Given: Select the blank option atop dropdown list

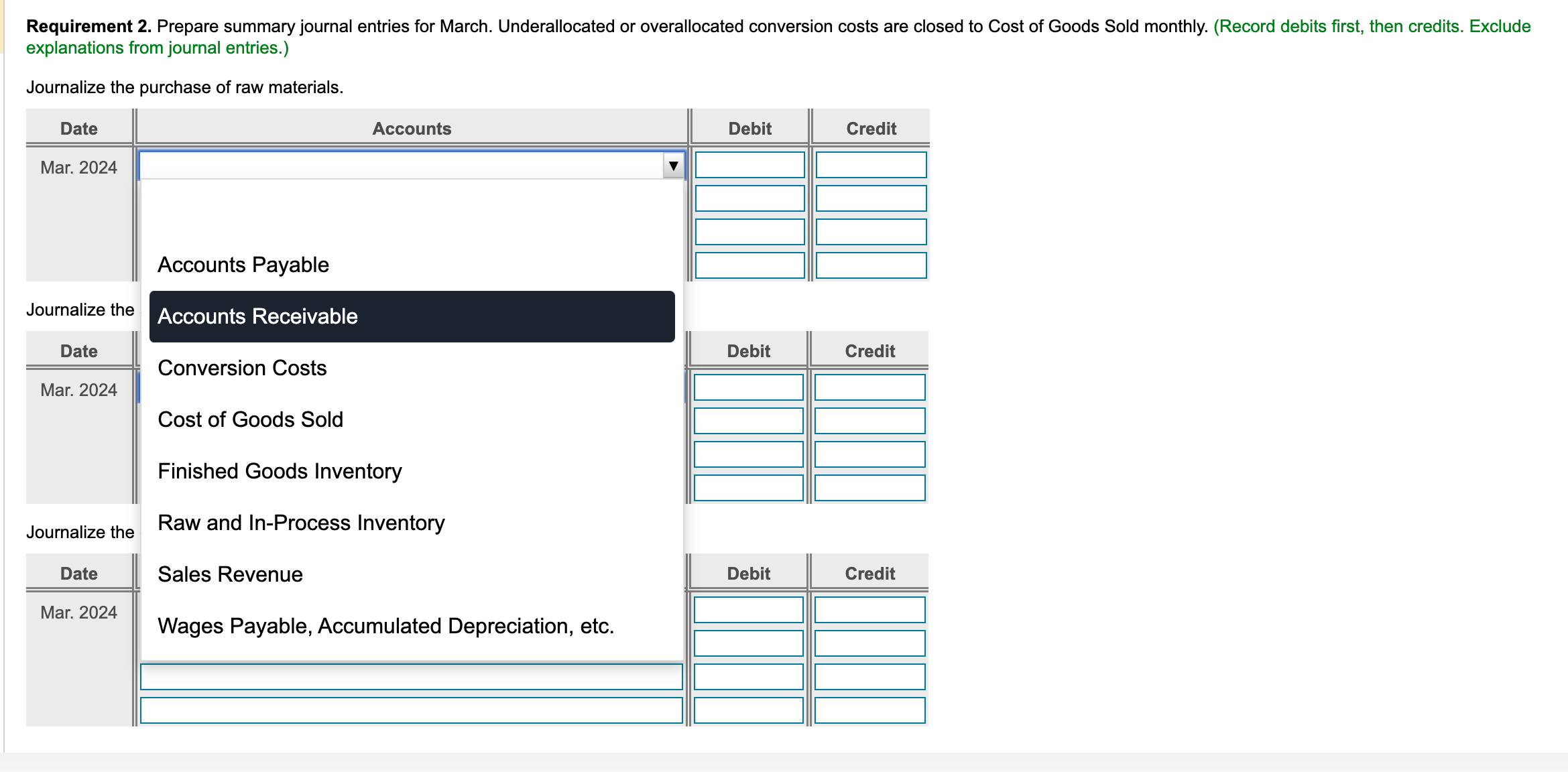Looking at the screenshot, I should click(412, 213).
